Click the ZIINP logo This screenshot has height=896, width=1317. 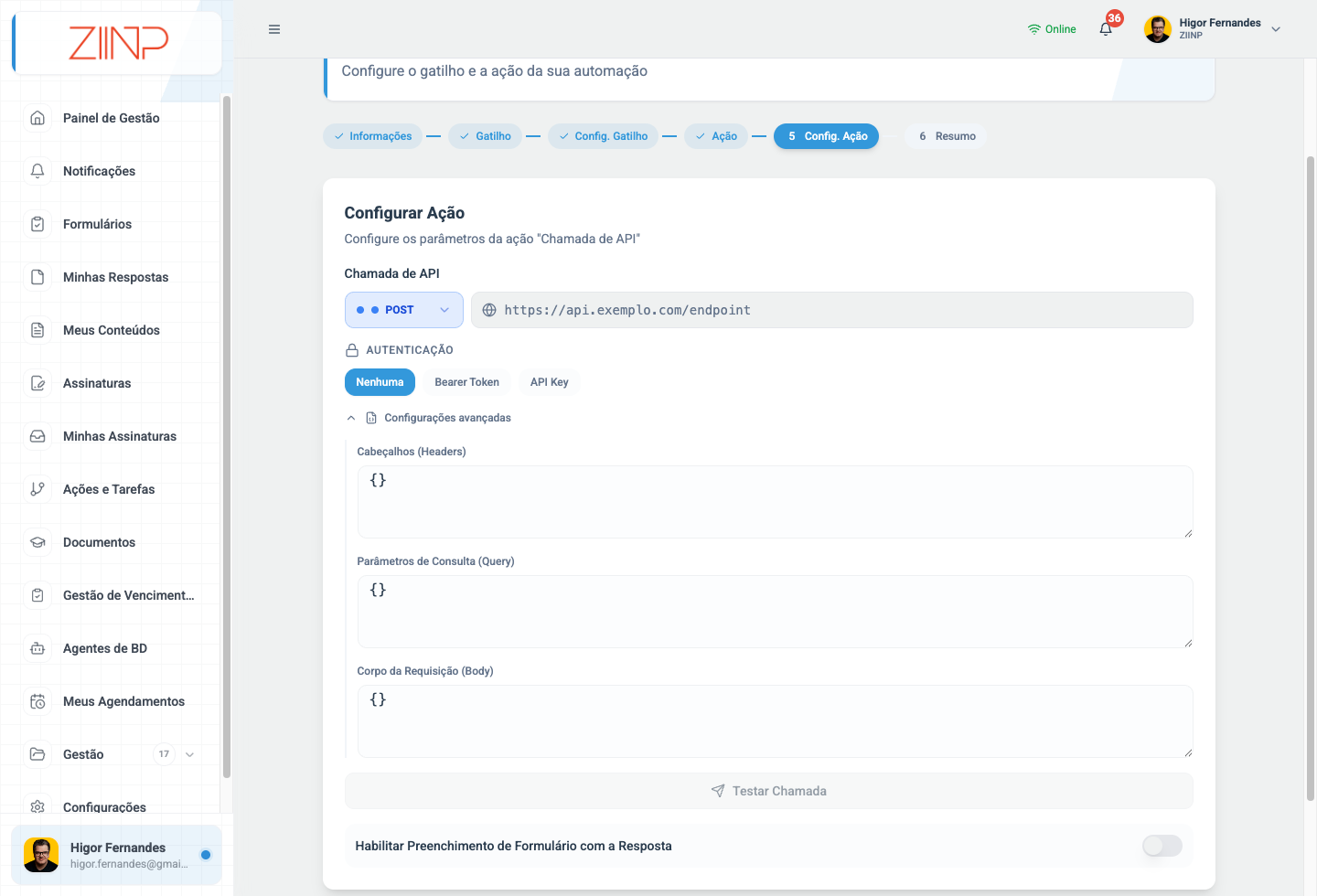click(119, 43)
